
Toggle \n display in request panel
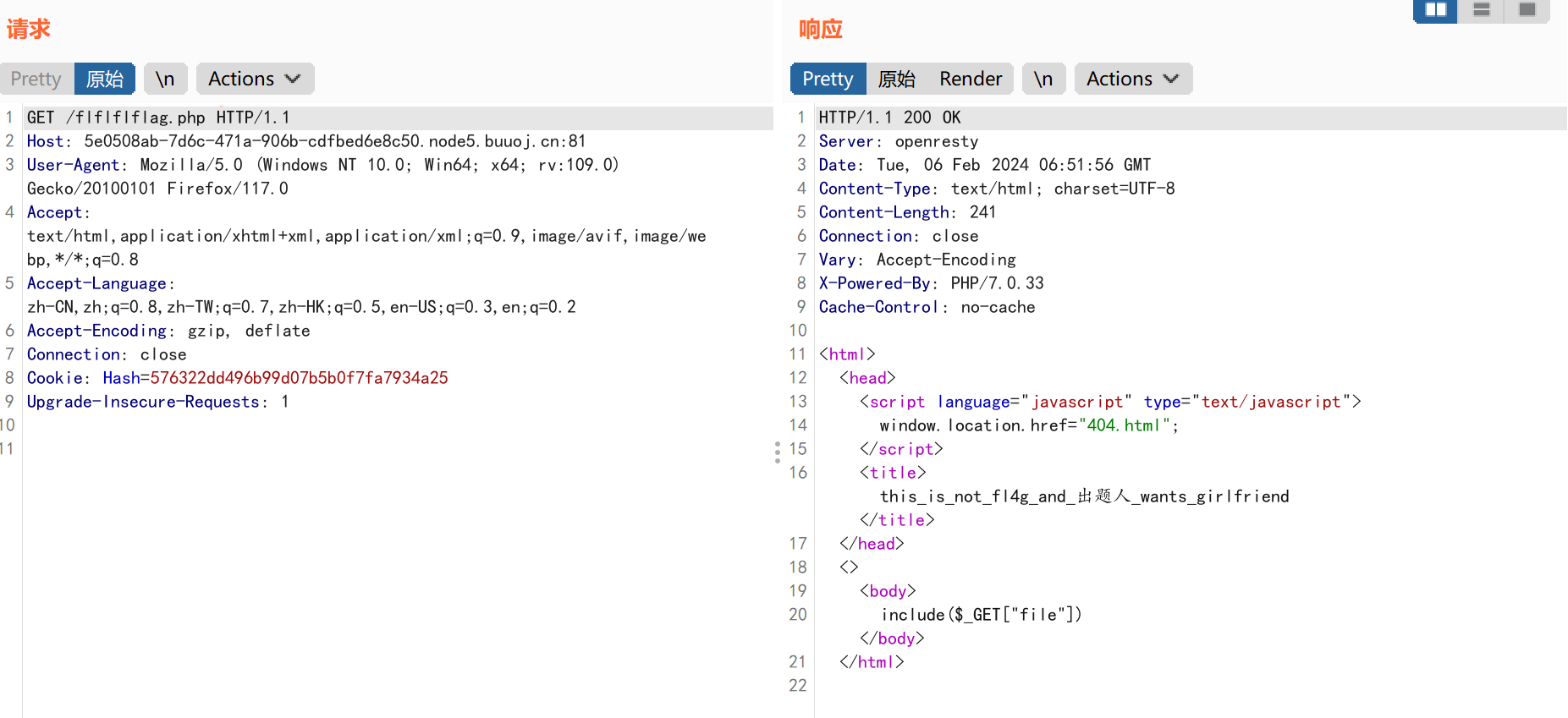165,79
